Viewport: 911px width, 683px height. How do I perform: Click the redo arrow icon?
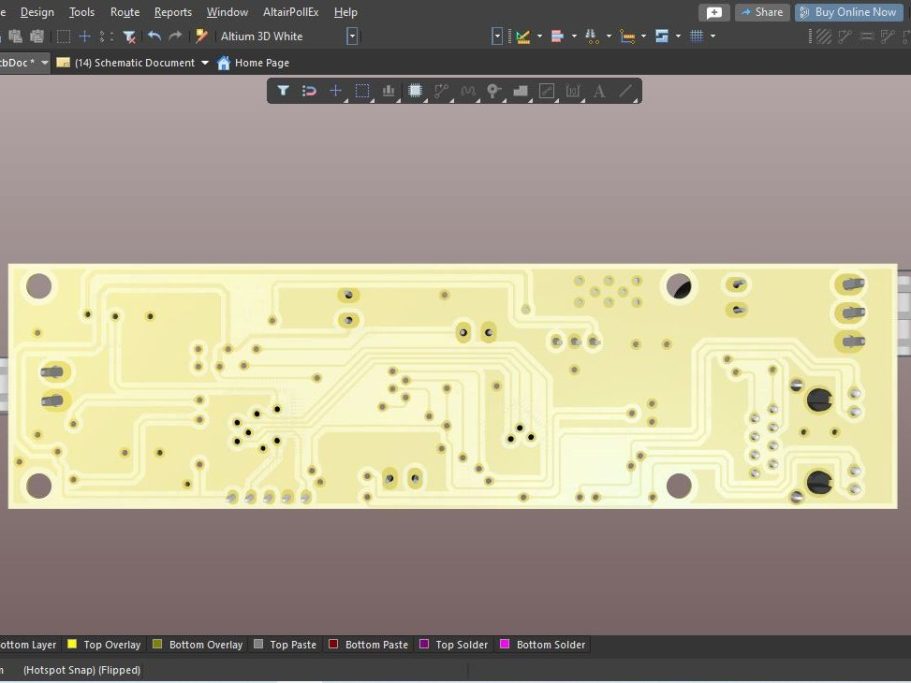pos(175,36)
